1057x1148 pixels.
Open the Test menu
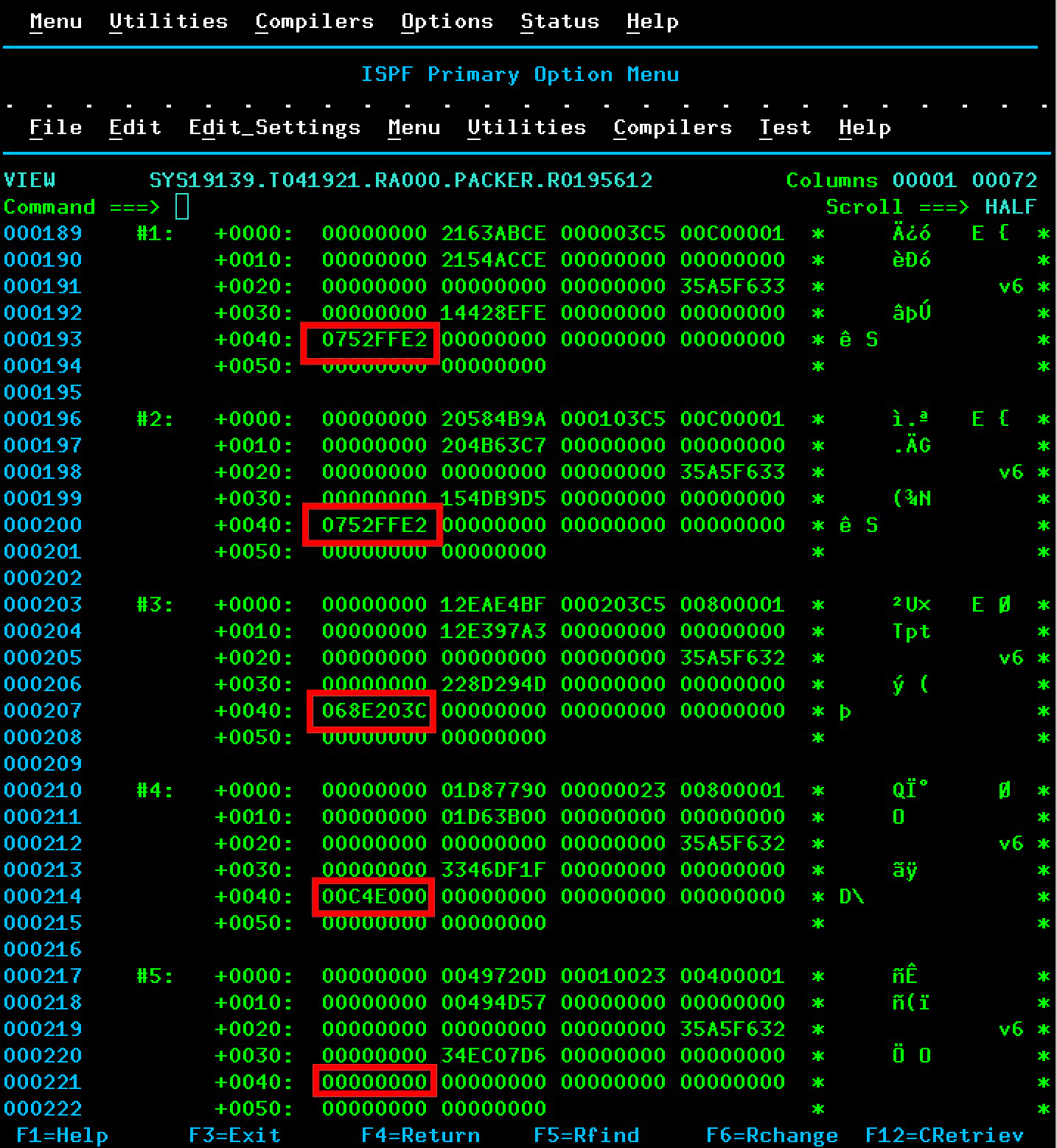point(785,127)
